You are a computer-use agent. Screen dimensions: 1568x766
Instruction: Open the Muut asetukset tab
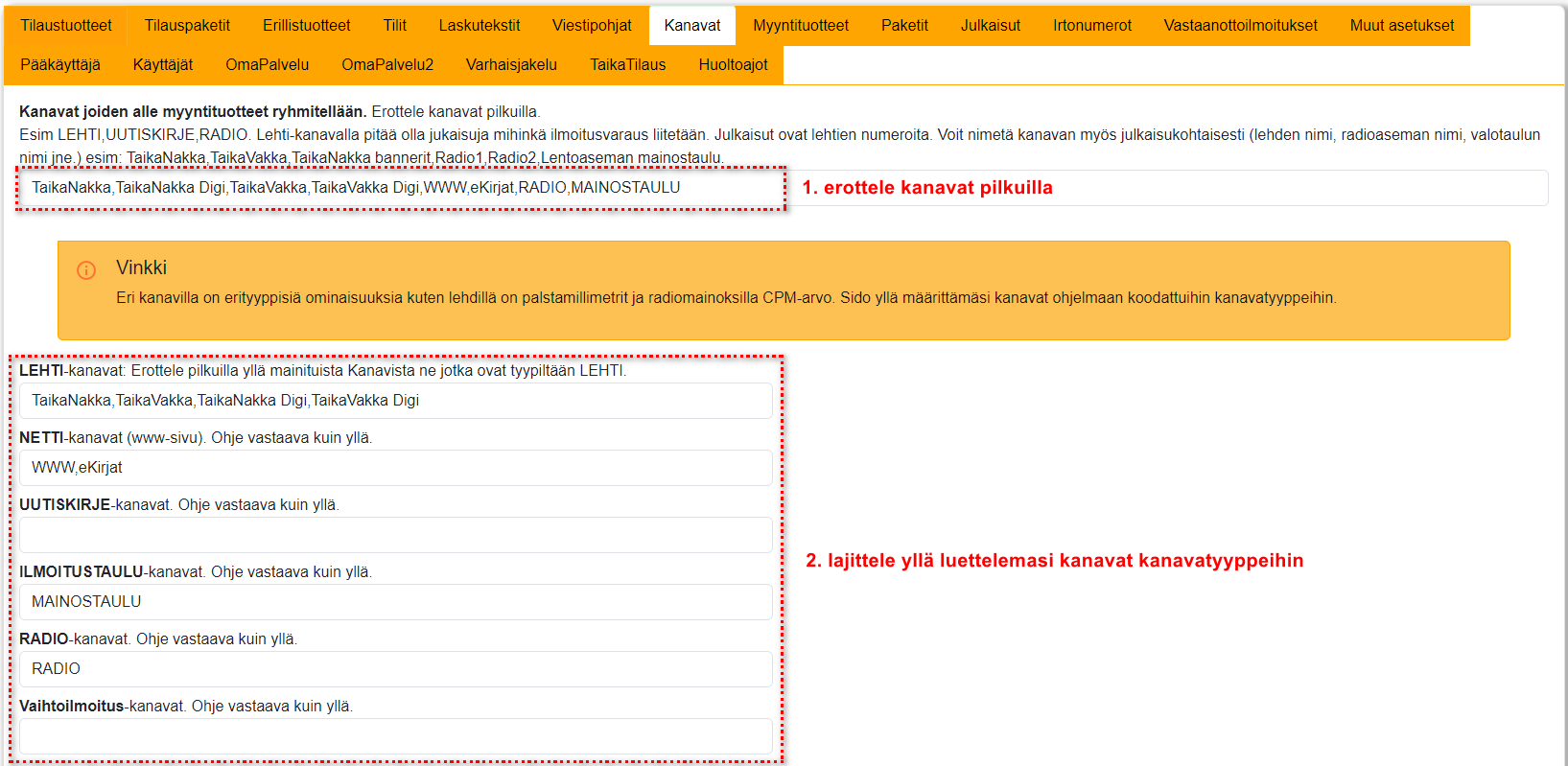(x=1402, y=26)
